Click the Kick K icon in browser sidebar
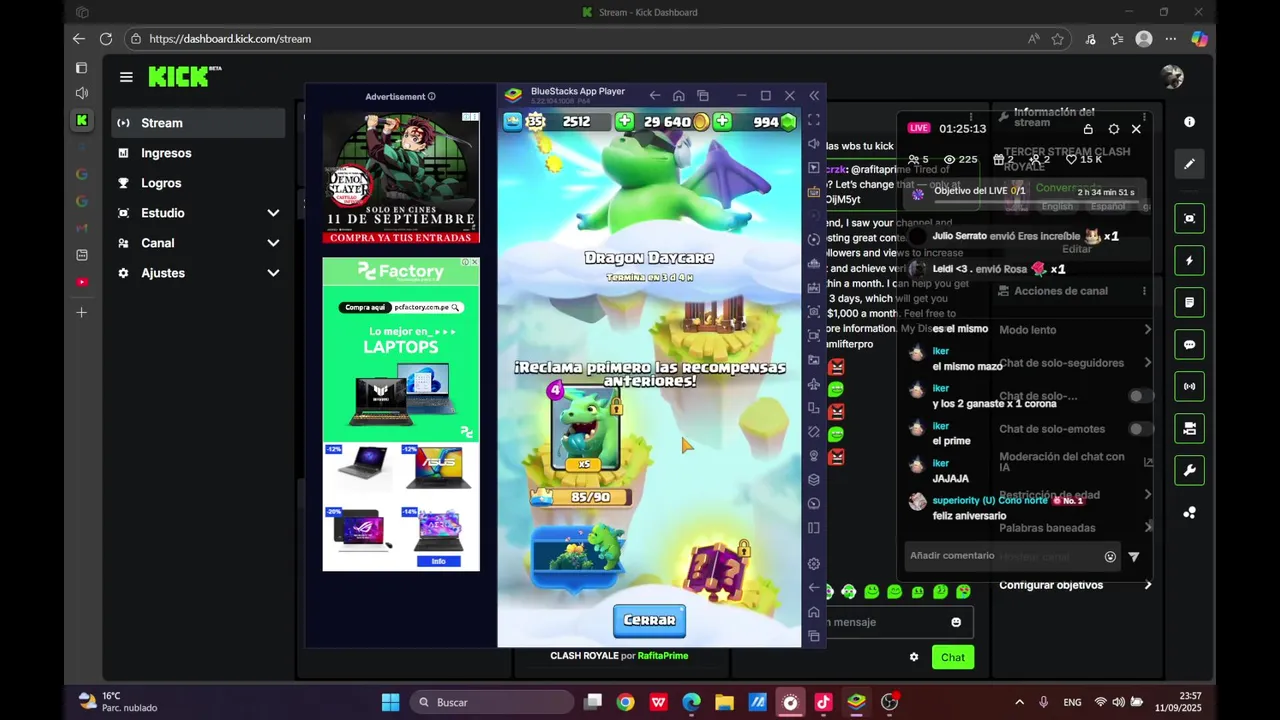1280x720 pixels. (82, 120)
